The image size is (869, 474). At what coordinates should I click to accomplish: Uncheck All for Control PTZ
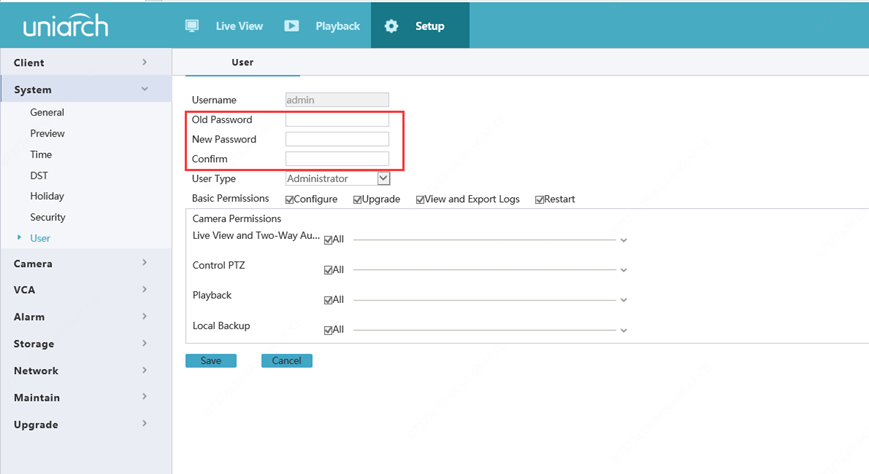(x=328, y=270)
